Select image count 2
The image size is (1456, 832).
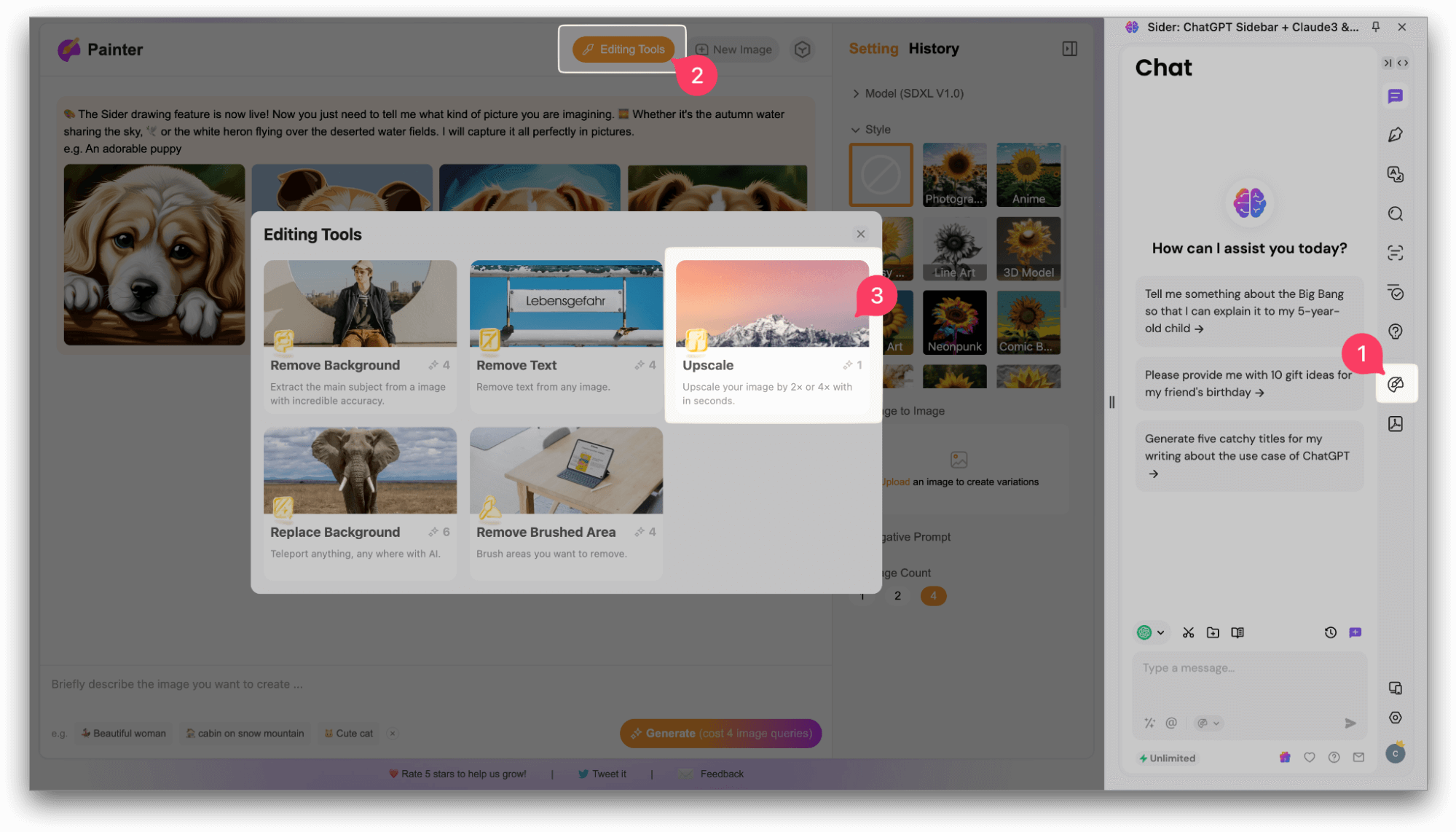[x=897, y=596]
